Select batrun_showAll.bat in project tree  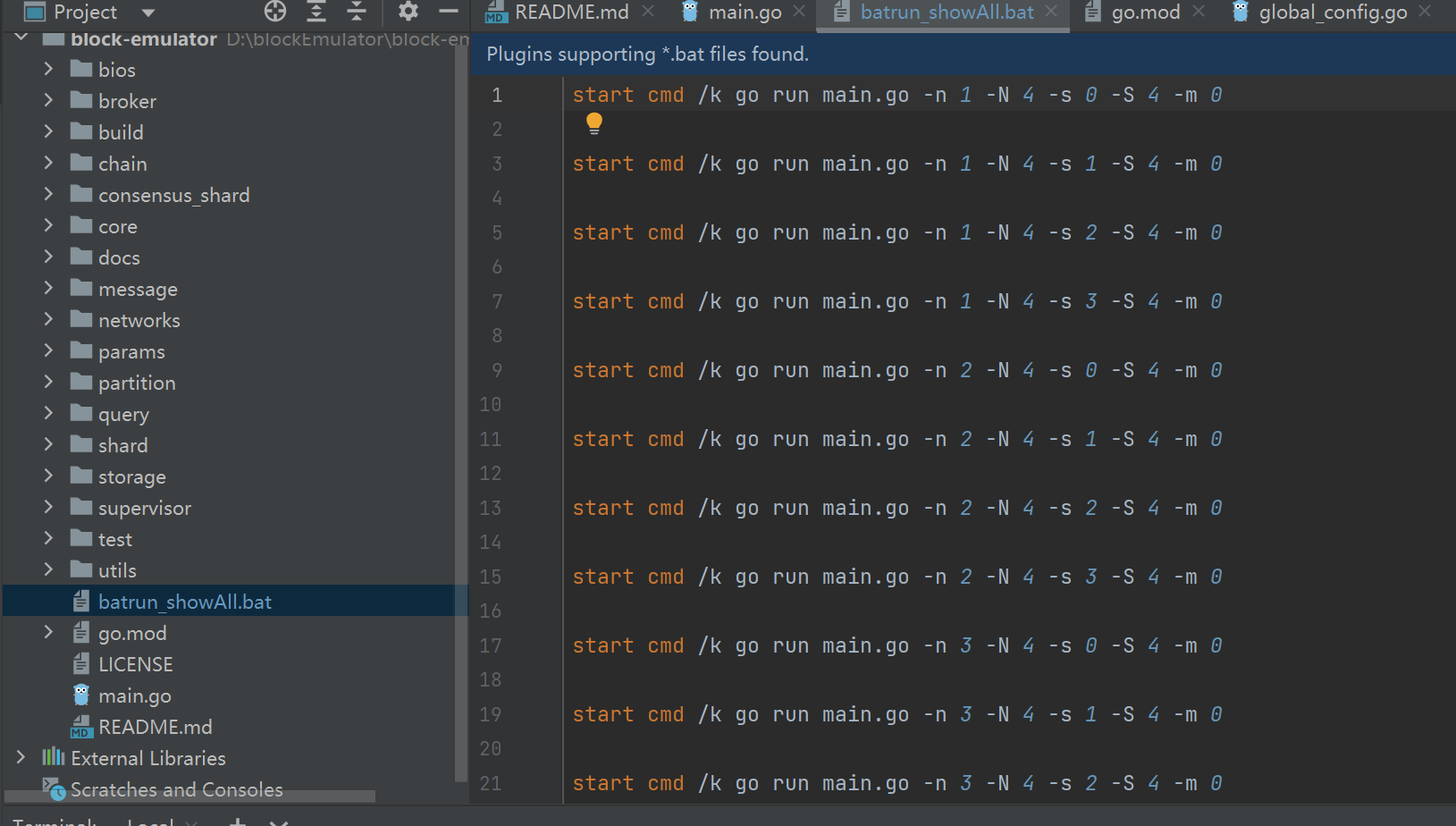[x=184, y=602]
